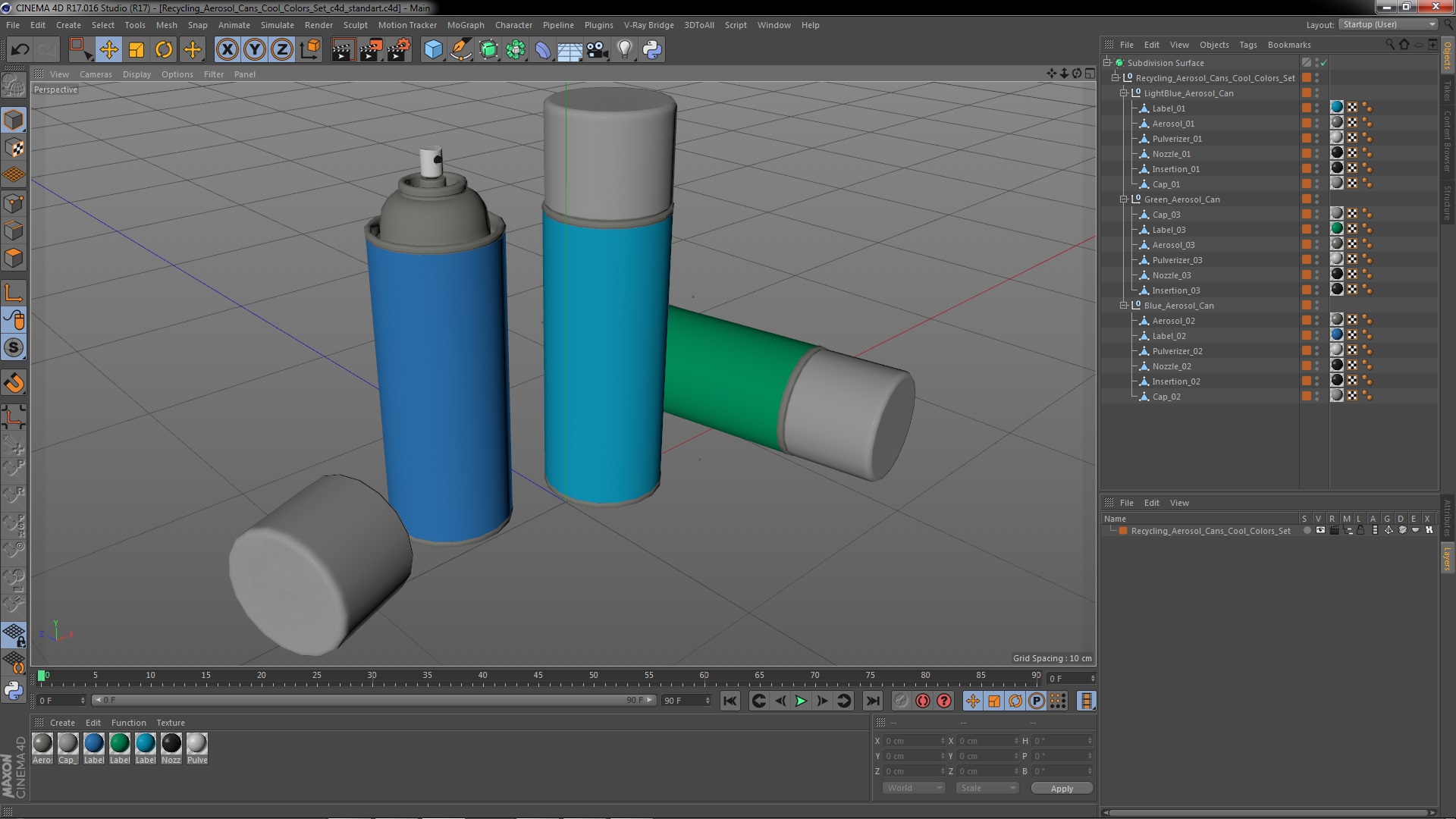Toggle the Solo switch for Recycling_Aerosol_Cans_Cool_Colors_Set
1456x819 pixels.
tap(1307, 531)
